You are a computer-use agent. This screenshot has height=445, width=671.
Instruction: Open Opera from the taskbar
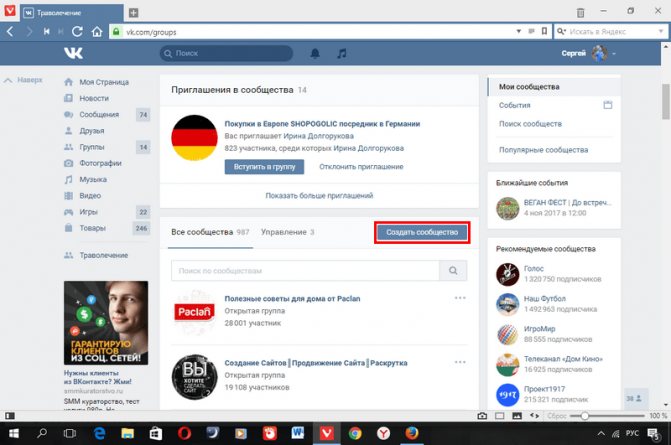(184, 434)
